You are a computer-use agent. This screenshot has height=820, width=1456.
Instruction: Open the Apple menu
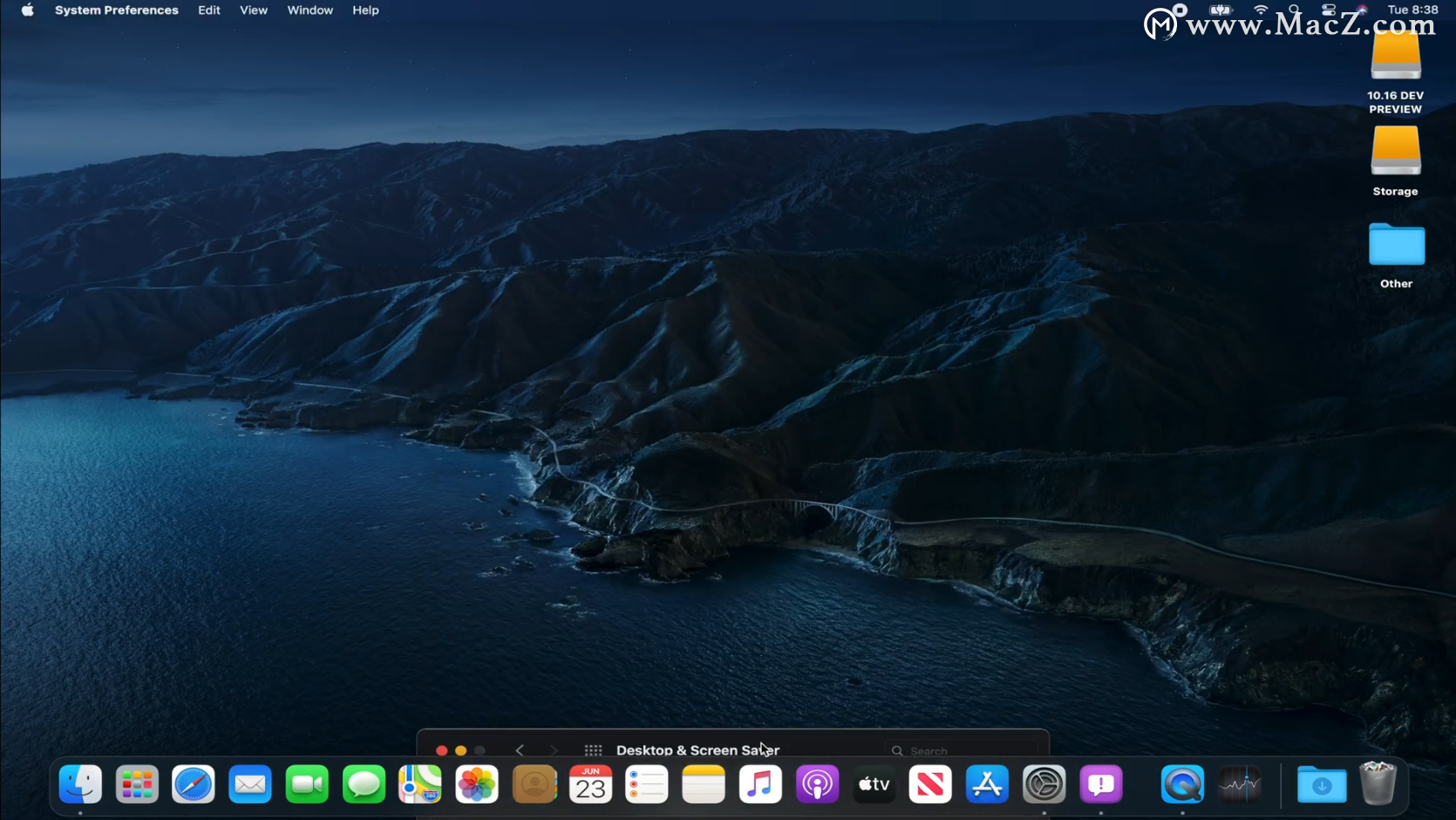tap(28, 10)
